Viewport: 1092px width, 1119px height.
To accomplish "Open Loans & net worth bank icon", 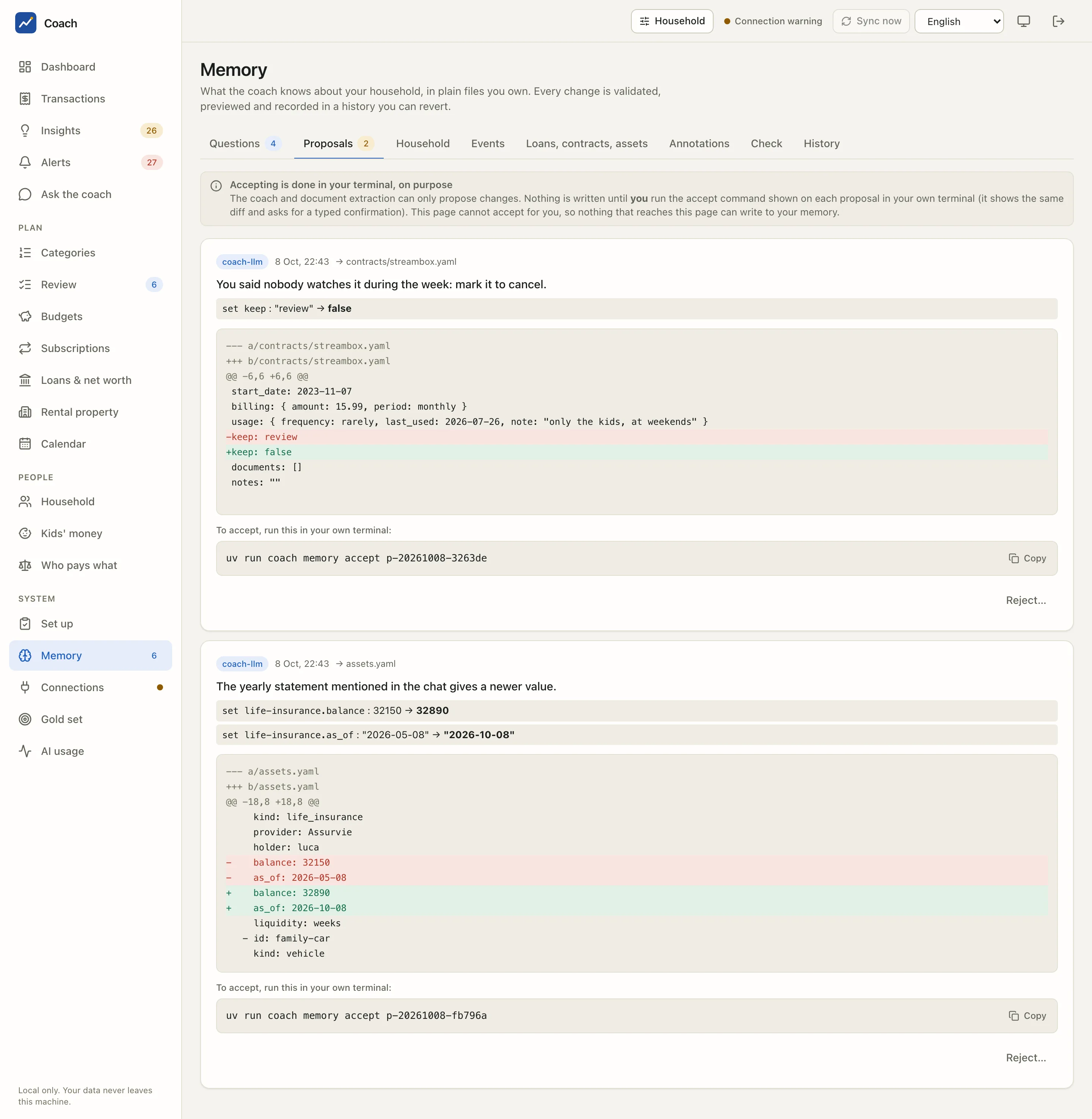I will pos(25,380).
